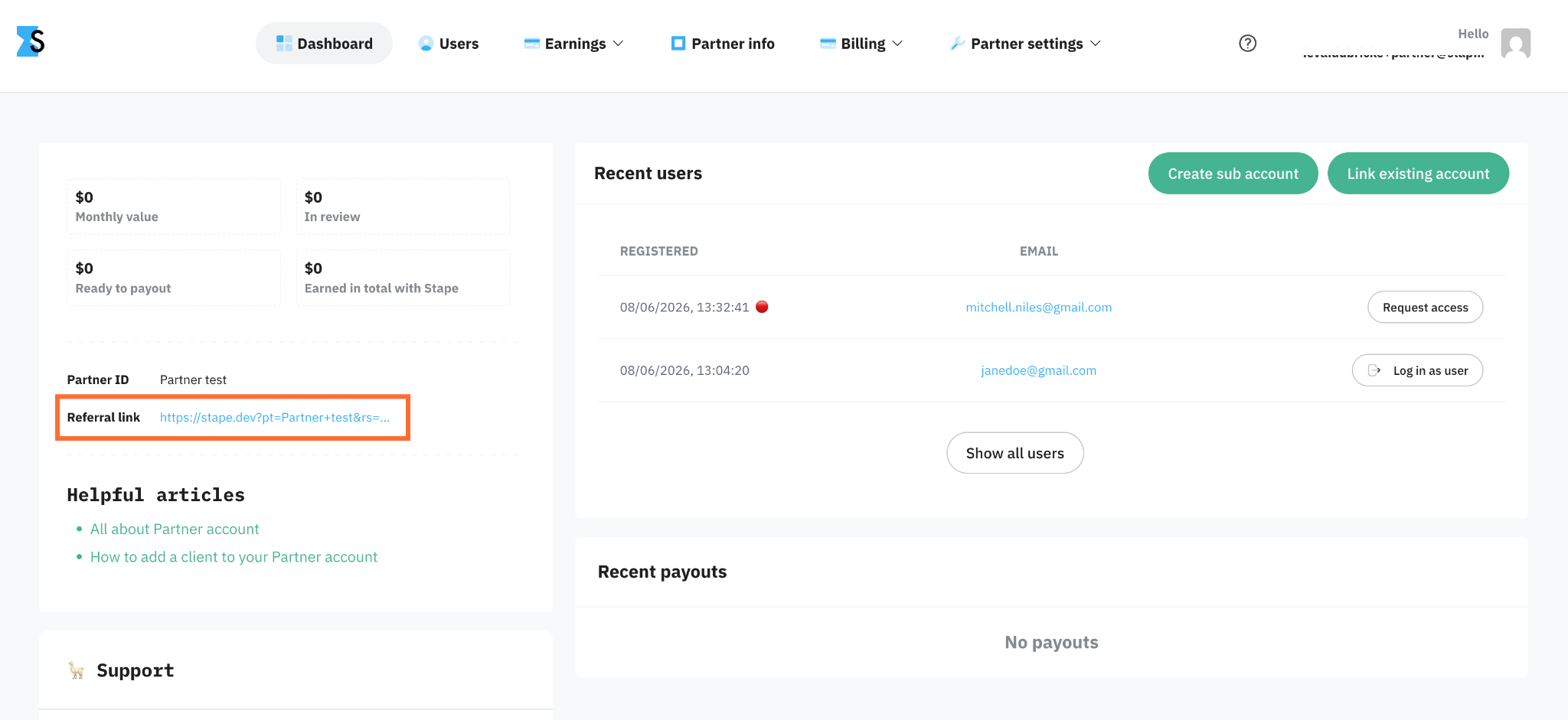1568x720 pixels.
Task: Click the Recent users heading
Action: (648, 174)
